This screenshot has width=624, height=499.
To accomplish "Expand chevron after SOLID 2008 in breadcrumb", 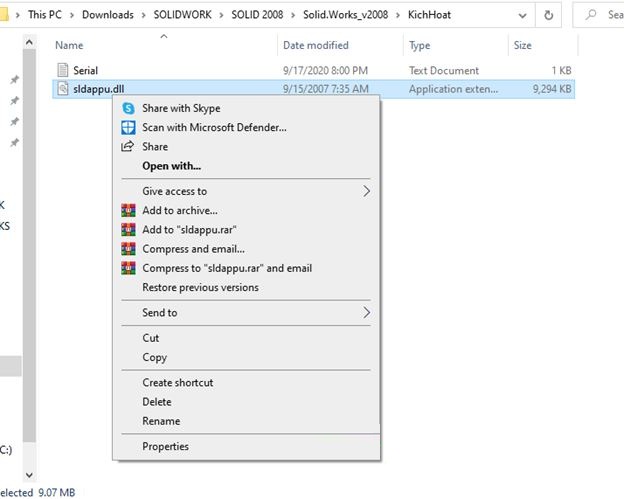I will (293, 15).
